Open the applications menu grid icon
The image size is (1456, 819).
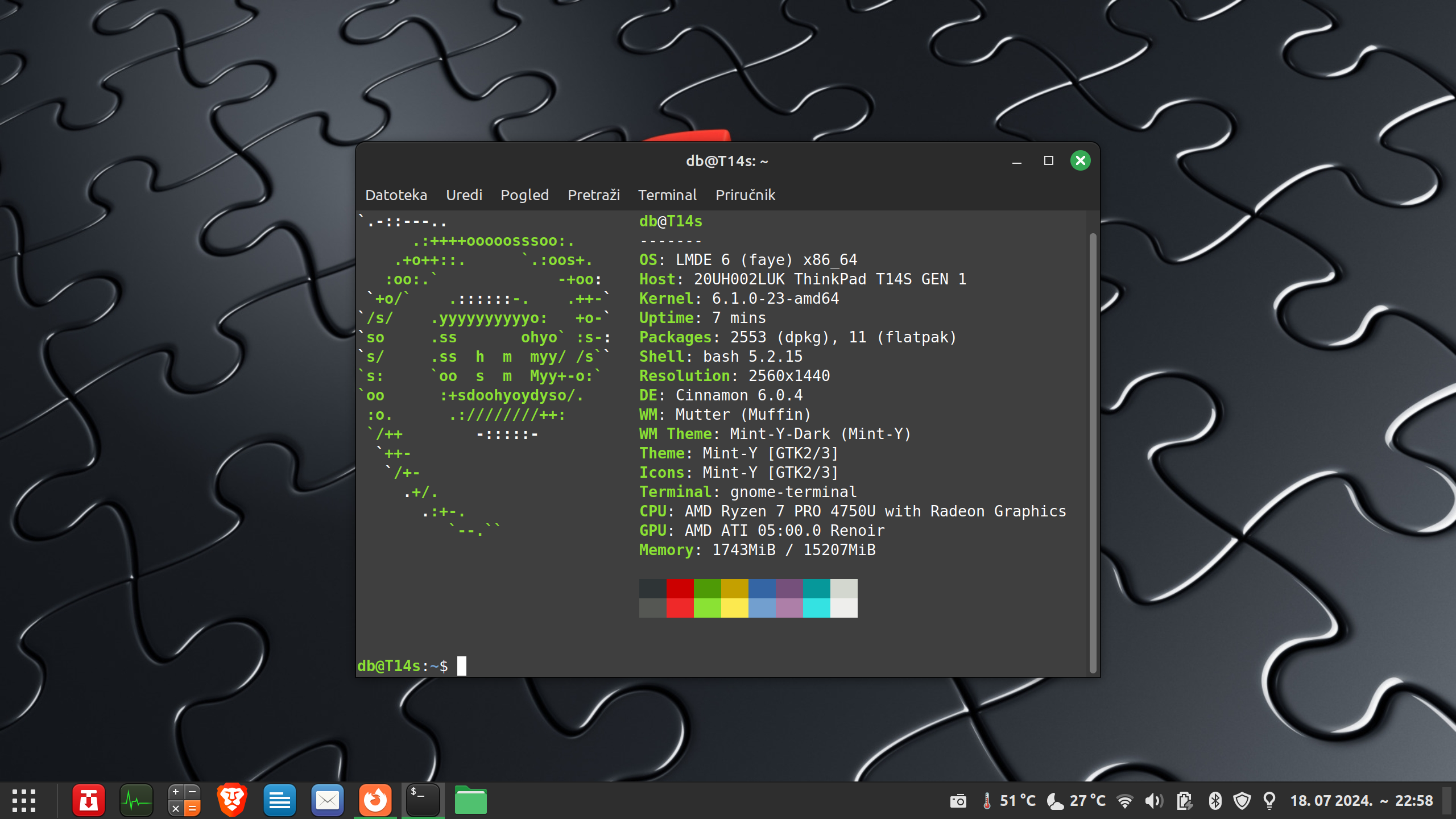click(x=24, y=801)
